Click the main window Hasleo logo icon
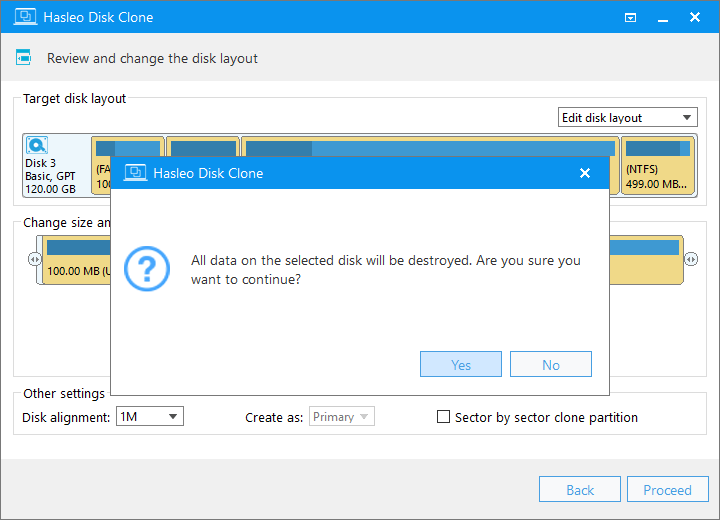 pos(26,17)
